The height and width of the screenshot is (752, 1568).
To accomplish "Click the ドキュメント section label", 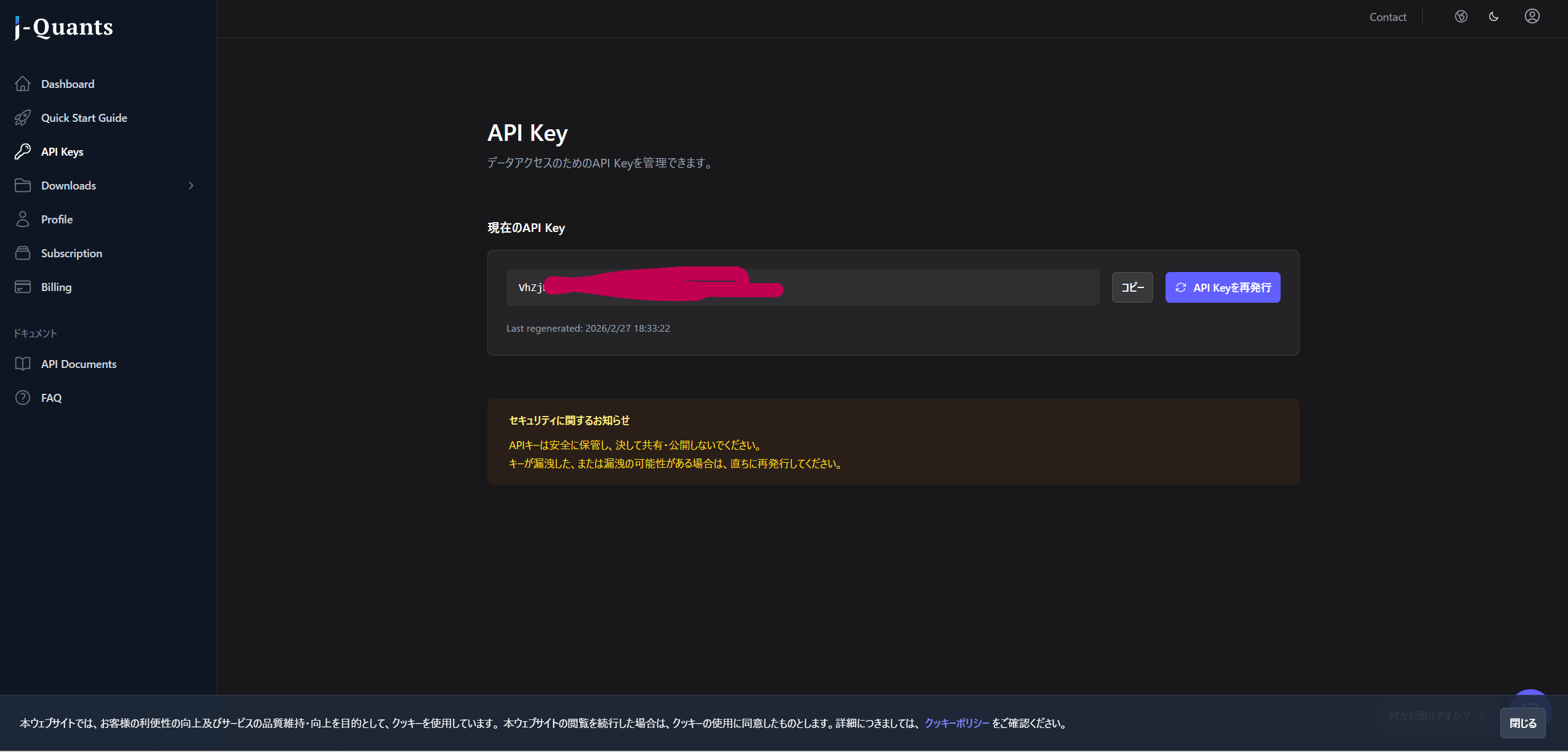I will pyautogui.click(x=35, y=333).
